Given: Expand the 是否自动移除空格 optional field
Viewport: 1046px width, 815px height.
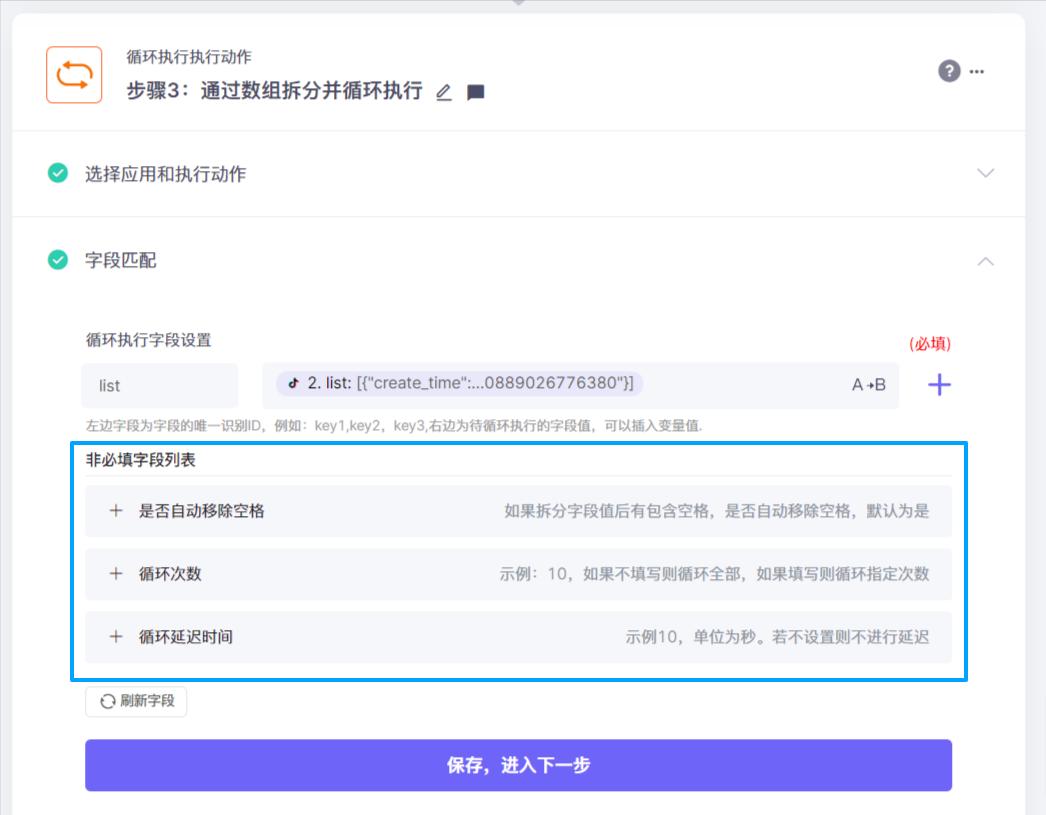Looking at the screenshot, I should pos(117,510).
